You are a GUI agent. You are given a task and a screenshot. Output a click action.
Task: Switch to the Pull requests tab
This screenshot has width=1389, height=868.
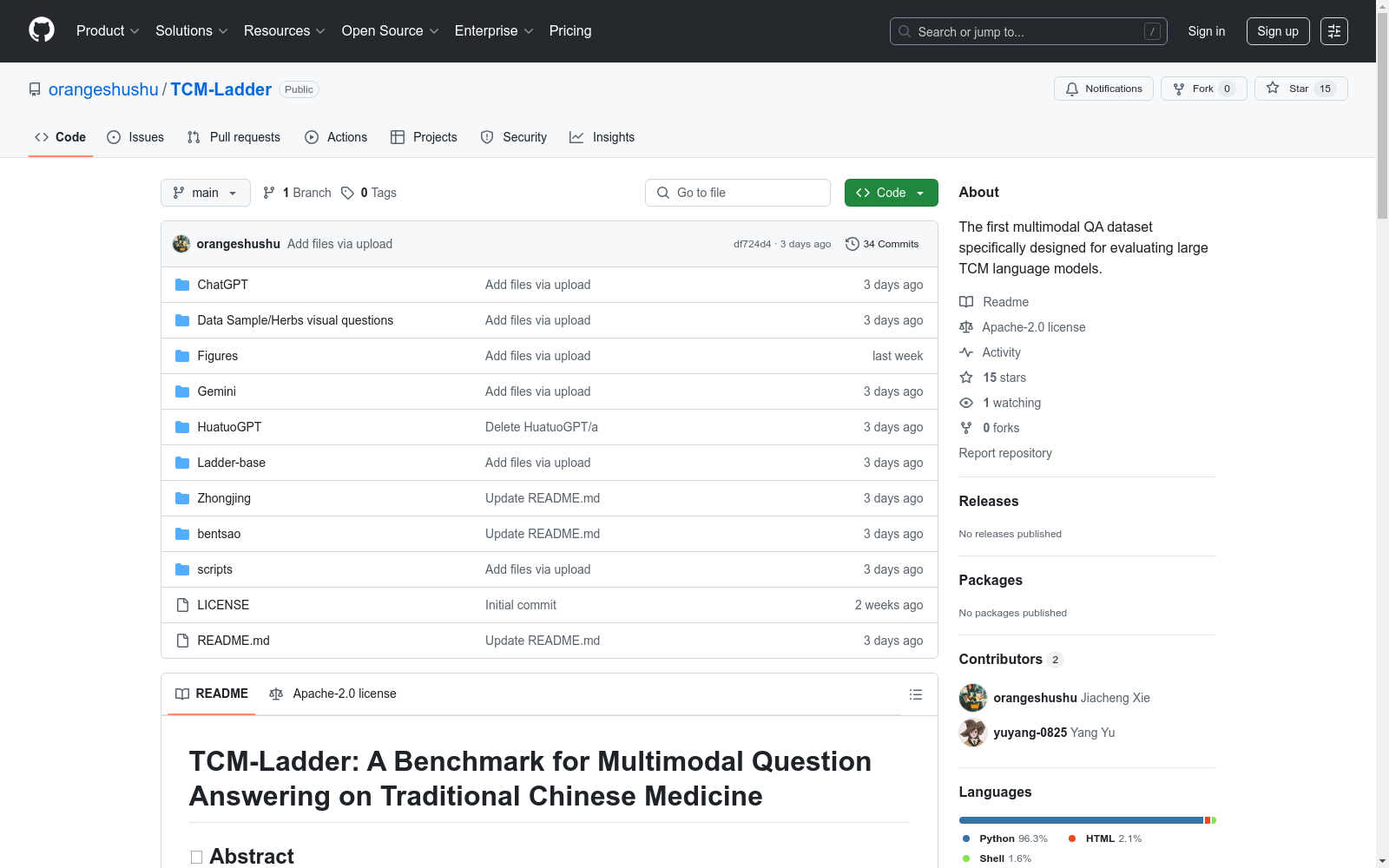pos(234,137)
